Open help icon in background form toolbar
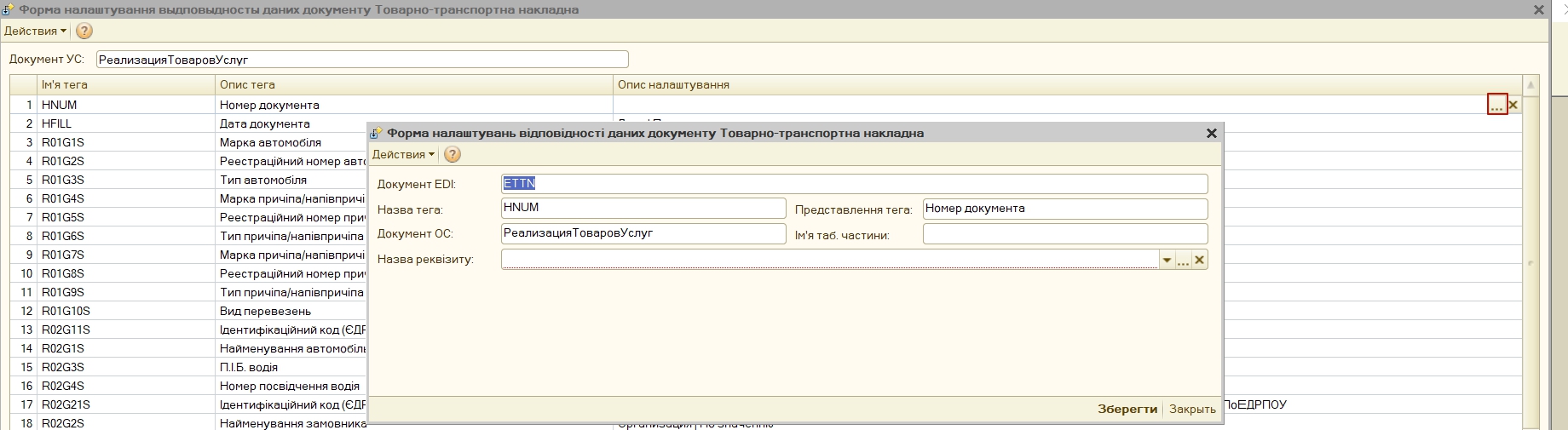The height and width of the screenshot is (430, 1568). pos(84,31)
